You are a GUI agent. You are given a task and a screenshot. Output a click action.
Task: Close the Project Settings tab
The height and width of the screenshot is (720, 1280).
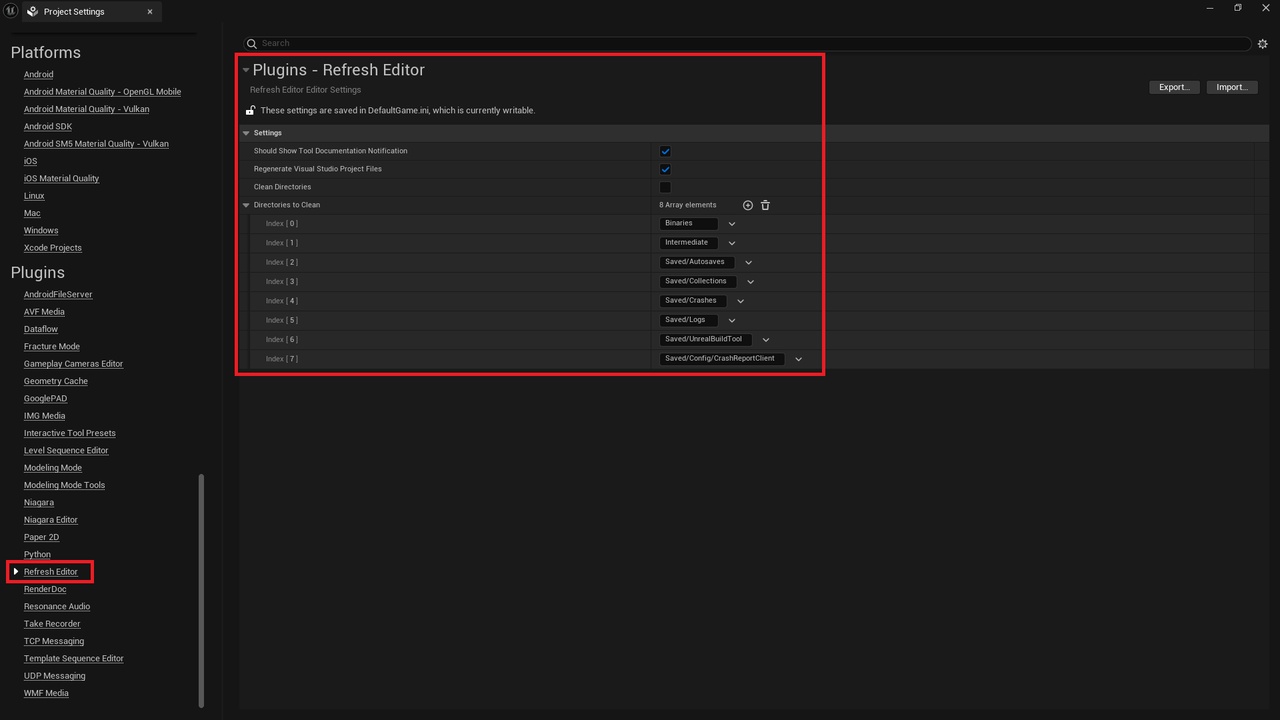[x=150, y=12]
